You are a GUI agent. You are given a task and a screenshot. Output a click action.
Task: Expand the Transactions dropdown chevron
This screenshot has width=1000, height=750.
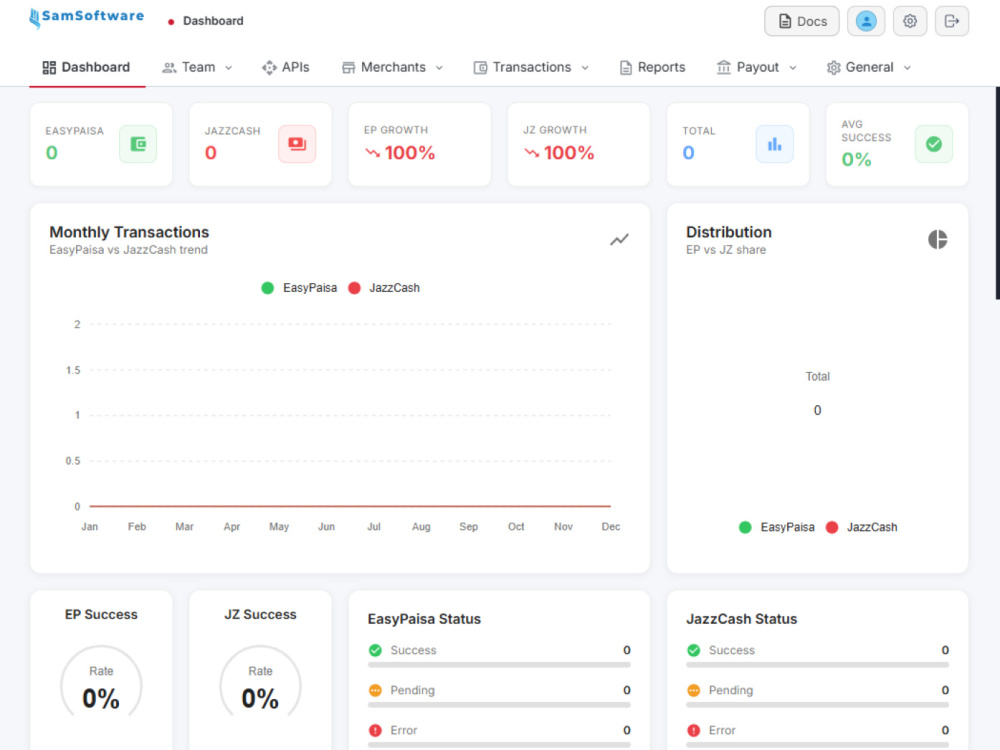[x=585, y=68]
